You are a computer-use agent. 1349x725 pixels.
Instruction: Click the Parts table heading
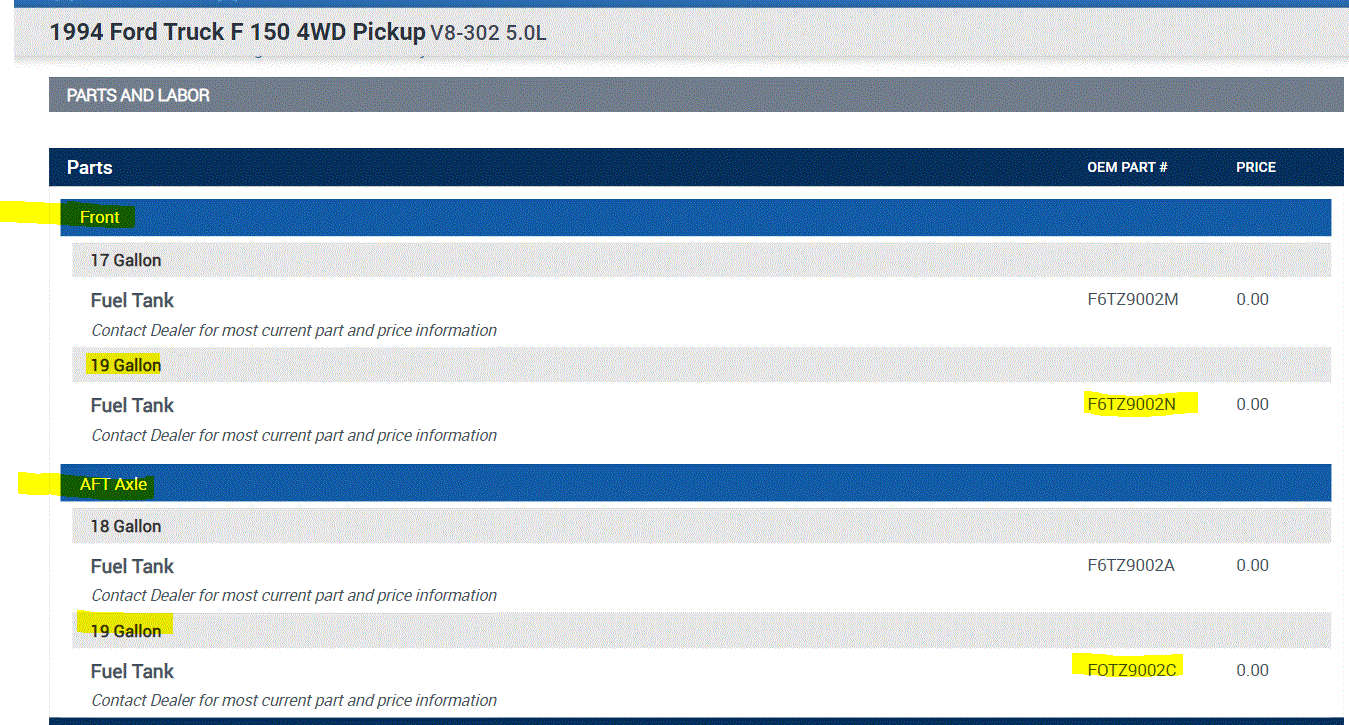[90, 168]
